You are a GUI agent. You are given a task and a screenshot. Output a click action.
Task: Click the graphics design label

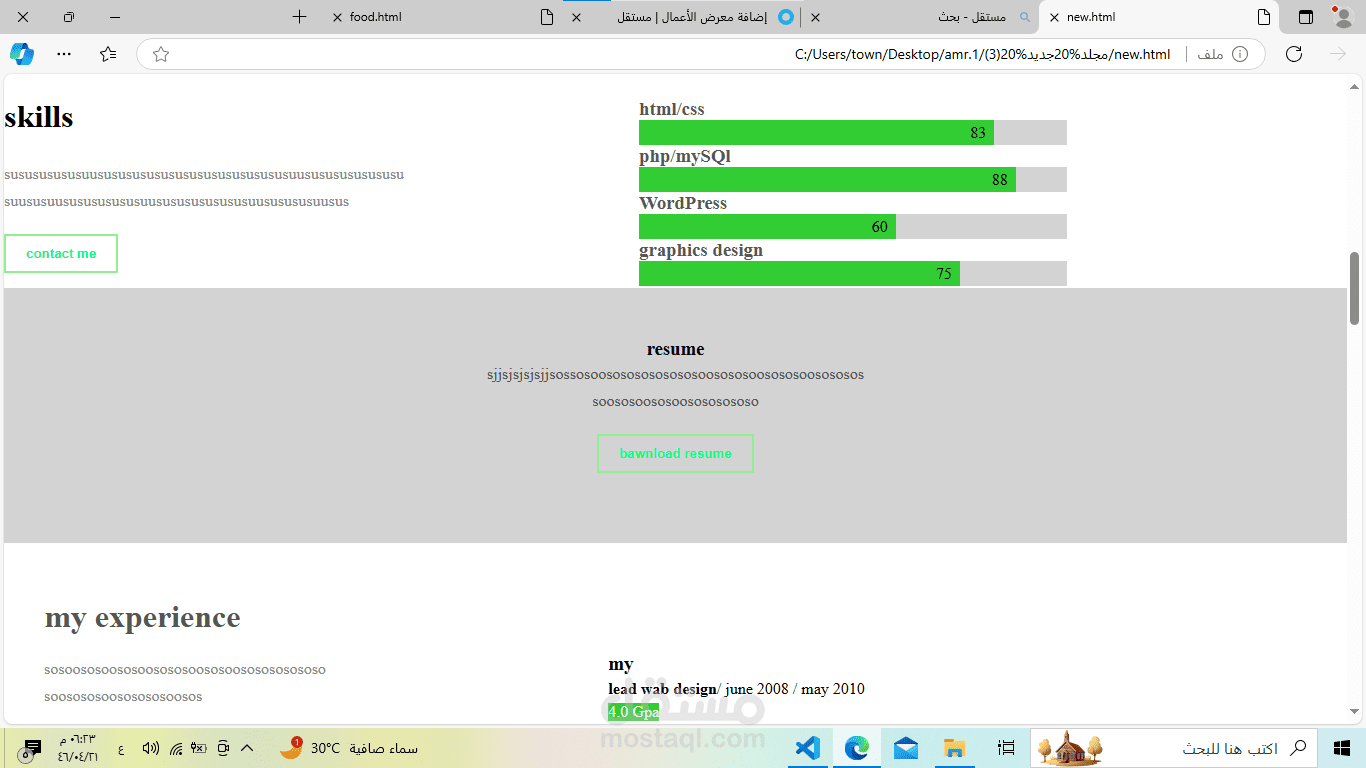tap(701, 250)
